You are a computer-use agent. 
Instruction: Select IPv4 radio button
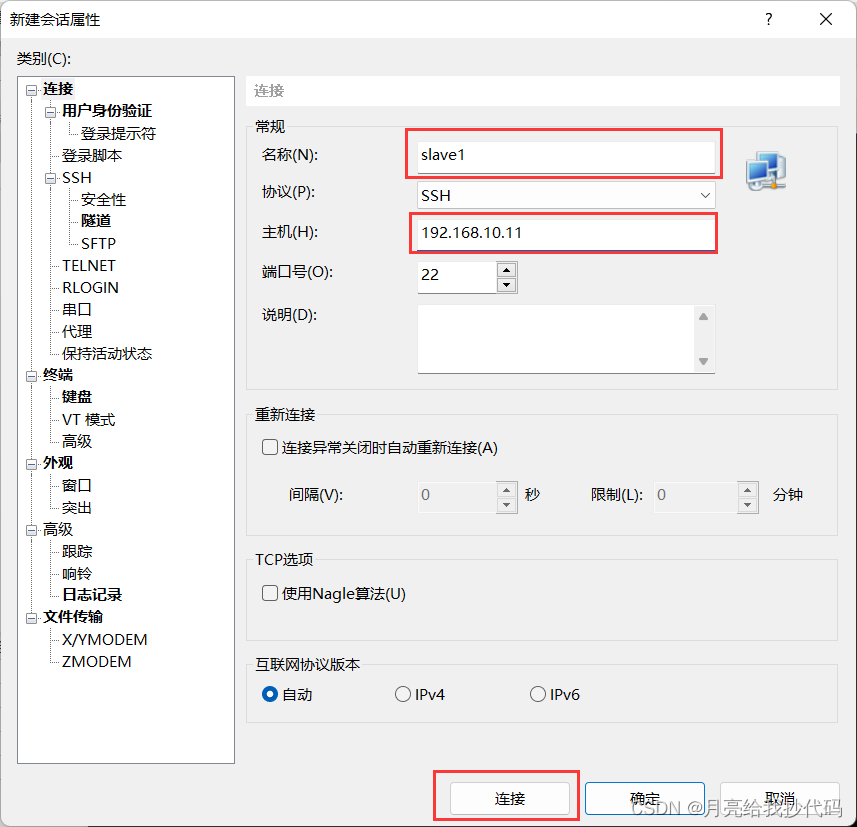coord(403,694)
